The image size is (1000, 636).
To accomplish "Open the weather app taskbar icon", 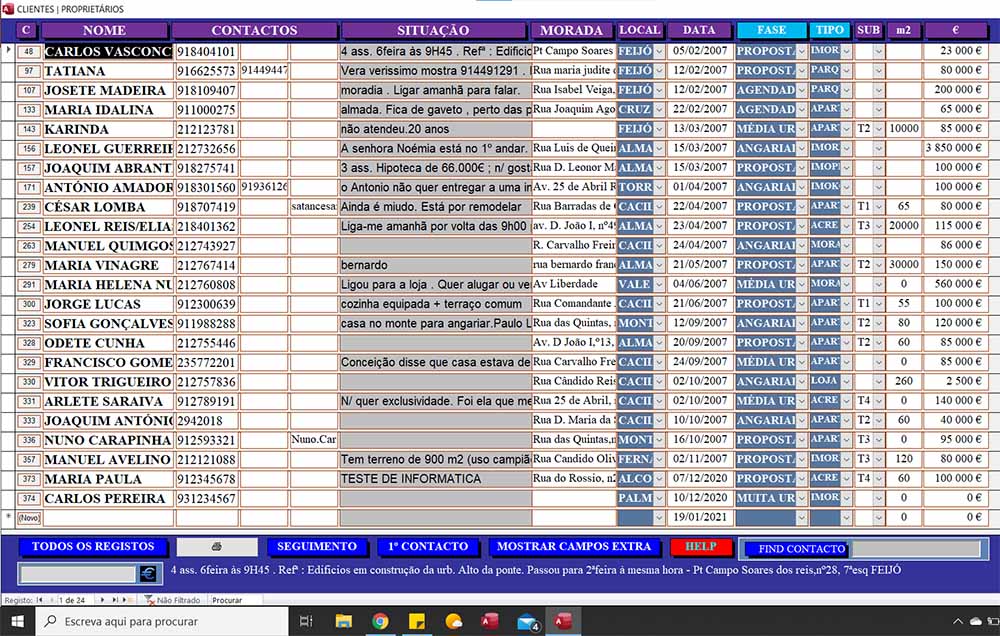I will coord(453,621).
